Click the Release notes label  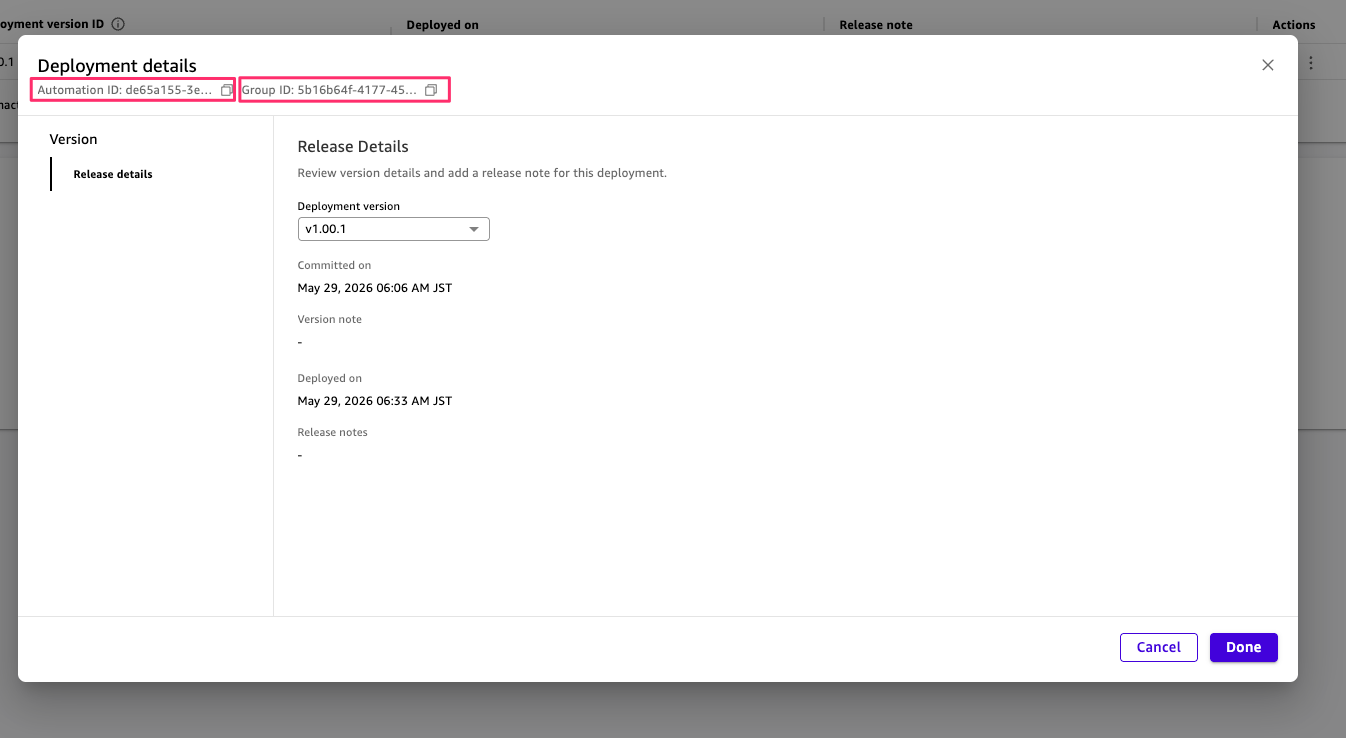(x=333, y=433)
